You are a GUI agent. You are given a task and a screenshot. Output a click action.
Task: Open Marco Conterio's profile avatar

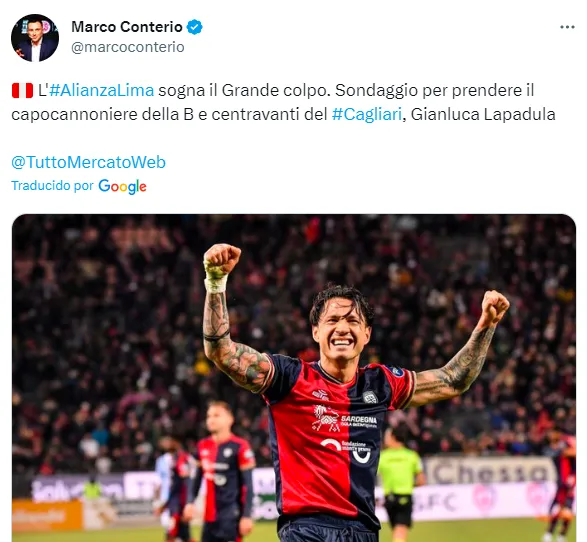tap(35, 38)
